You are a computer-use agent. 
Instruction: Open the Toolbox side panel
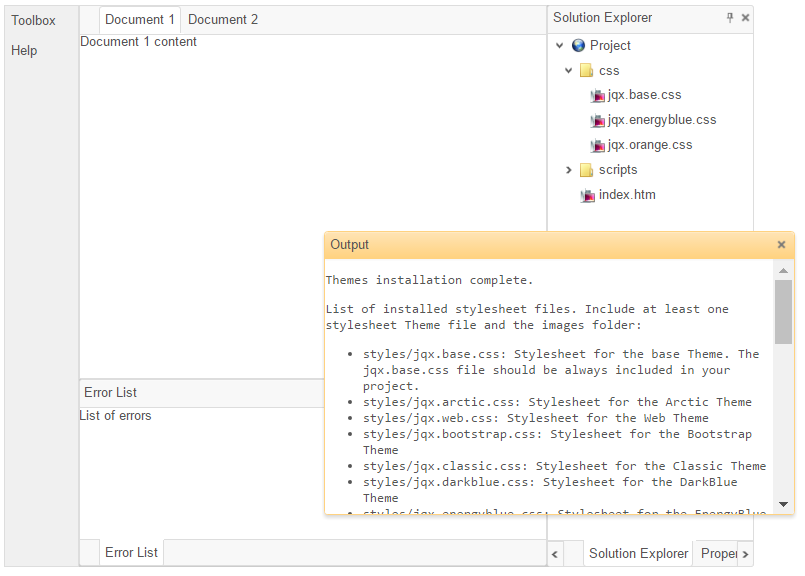(x=34, y=21)
